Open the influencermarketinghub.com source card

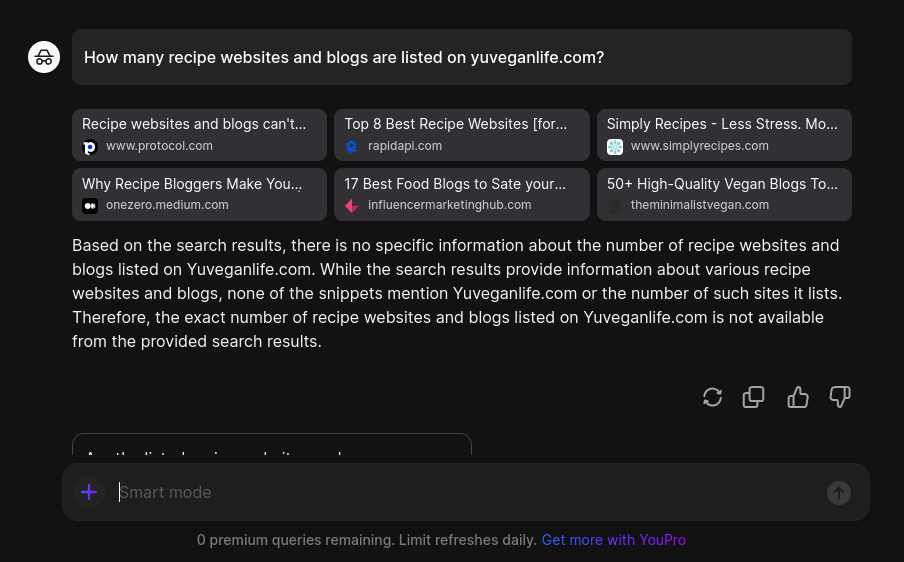point(462,194)
